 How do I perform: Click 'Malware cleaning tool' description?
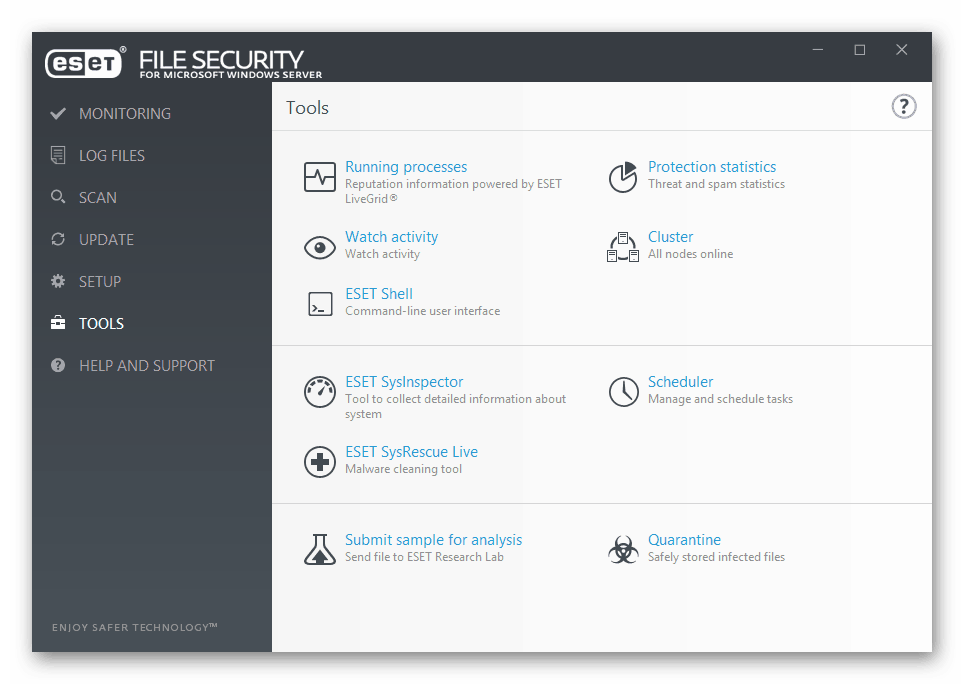pyautogui.click(x=403, y=469)
